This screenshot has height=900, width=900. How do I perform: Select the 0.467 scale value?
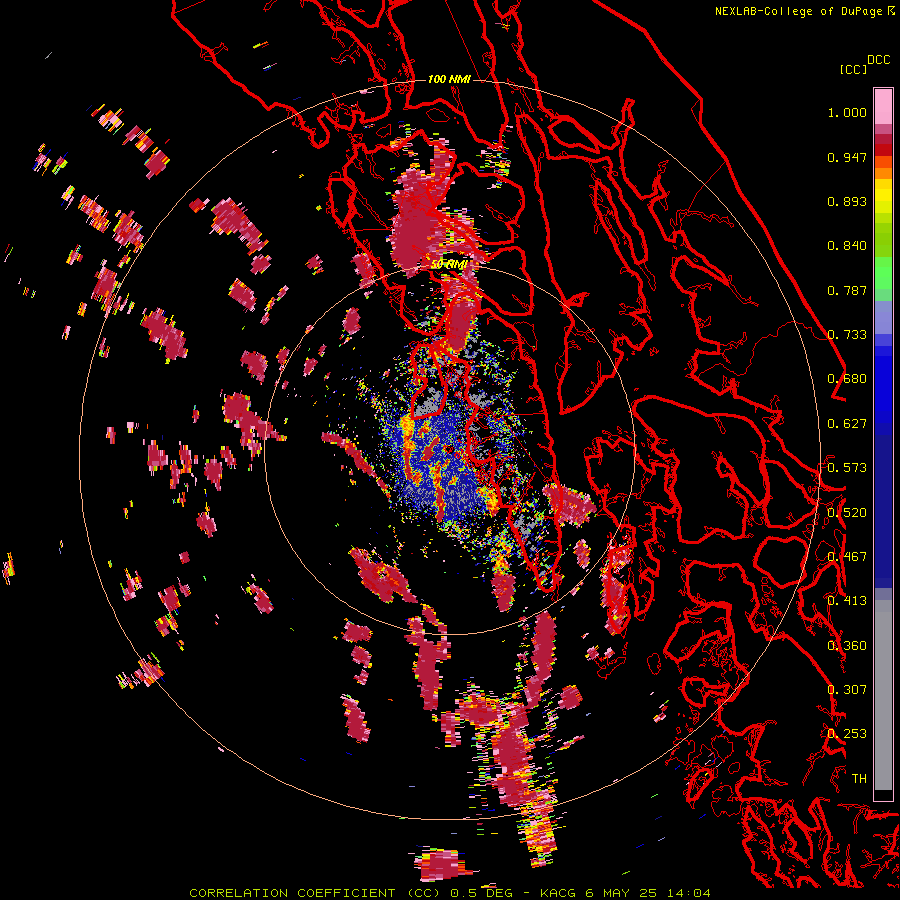pyautogui.click(x=847, y=557)
